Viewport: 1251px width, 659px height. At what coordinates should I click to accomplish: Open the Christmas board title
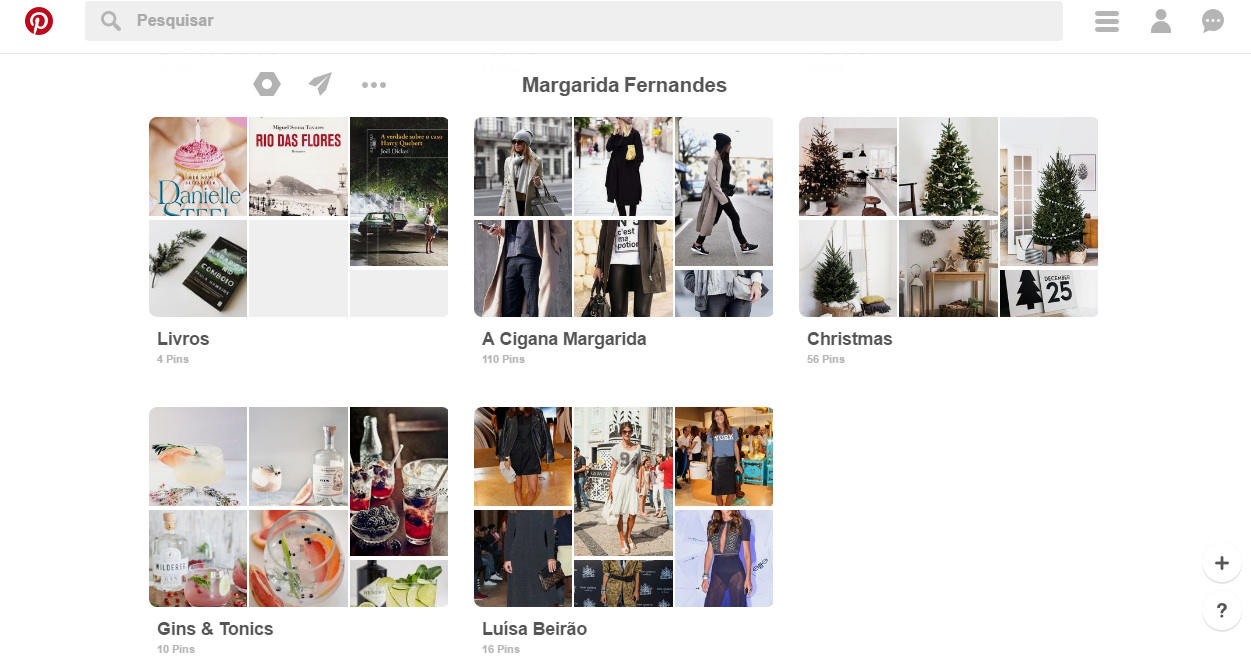coord(849,339)
